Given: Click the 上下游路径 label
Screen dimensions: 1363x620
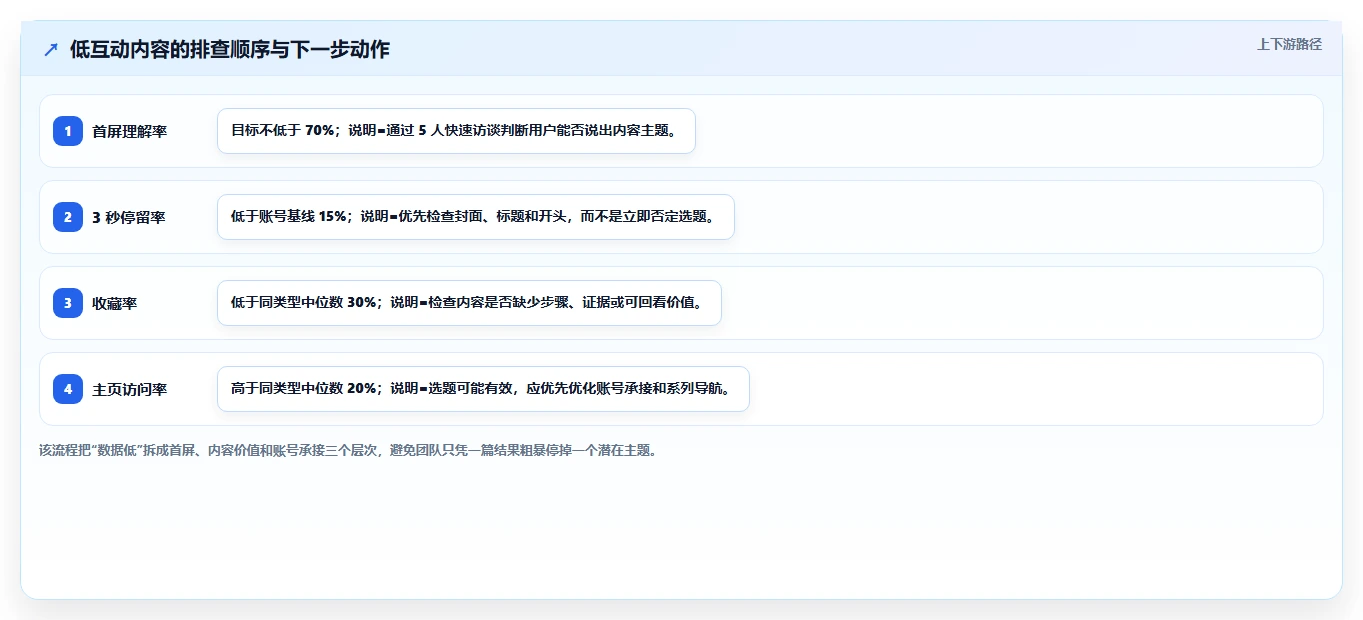Looking at the screenshot, I should coord(1289,44).
